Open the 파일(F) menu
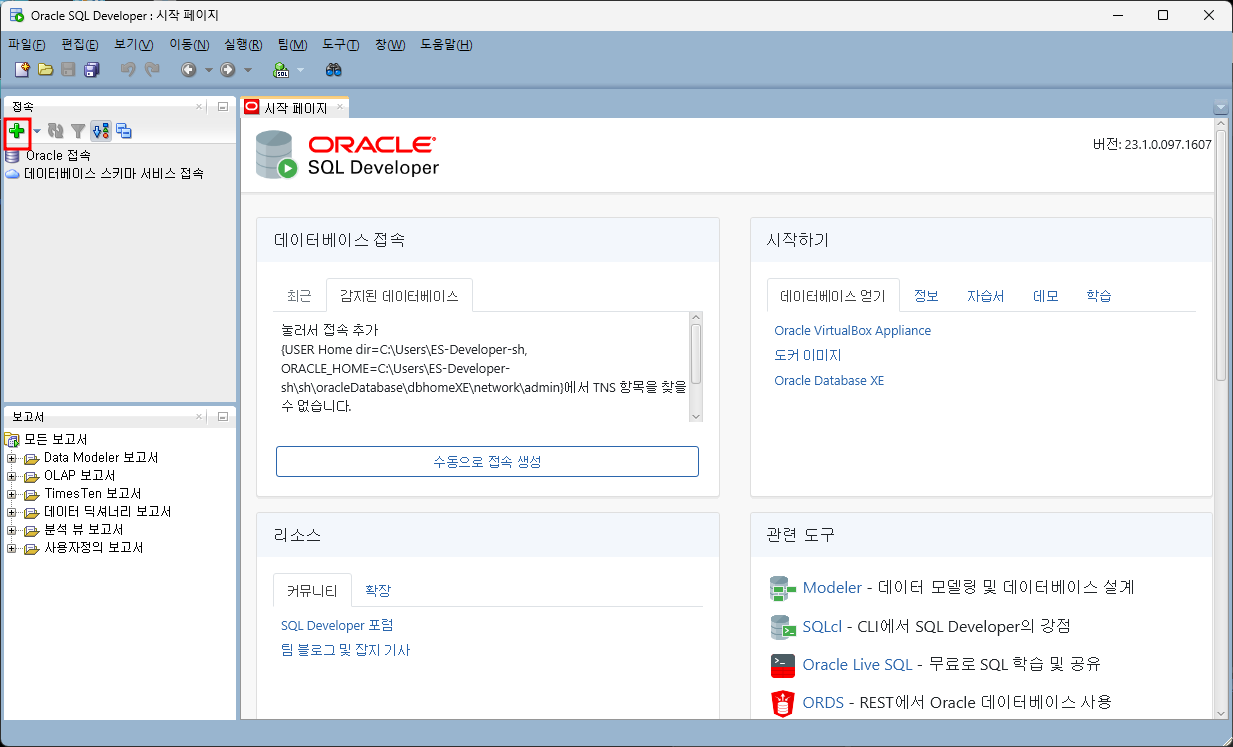 tap(27, 45)
